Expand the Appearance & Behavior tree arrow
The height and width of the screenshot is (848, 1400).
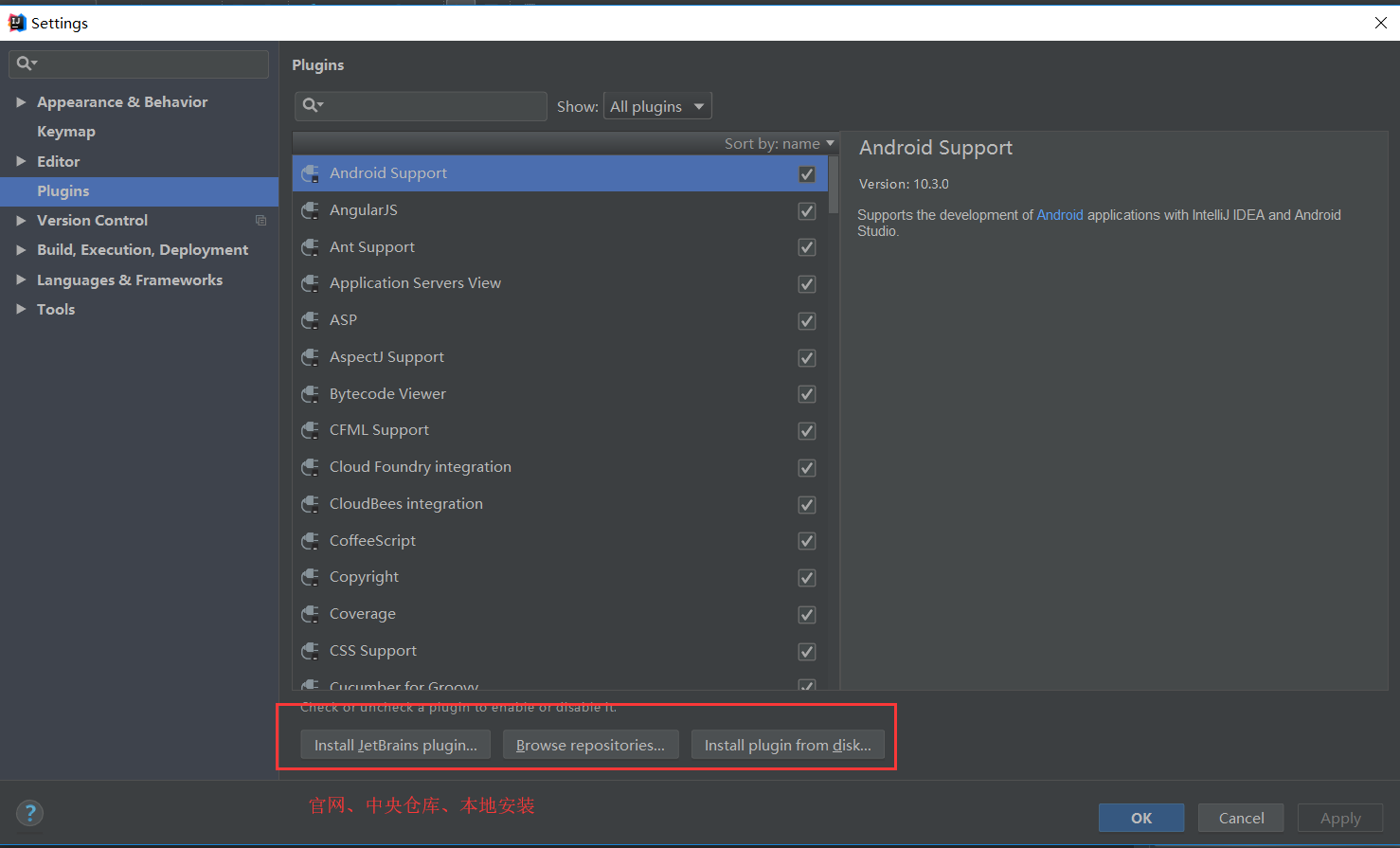point(21,102)
